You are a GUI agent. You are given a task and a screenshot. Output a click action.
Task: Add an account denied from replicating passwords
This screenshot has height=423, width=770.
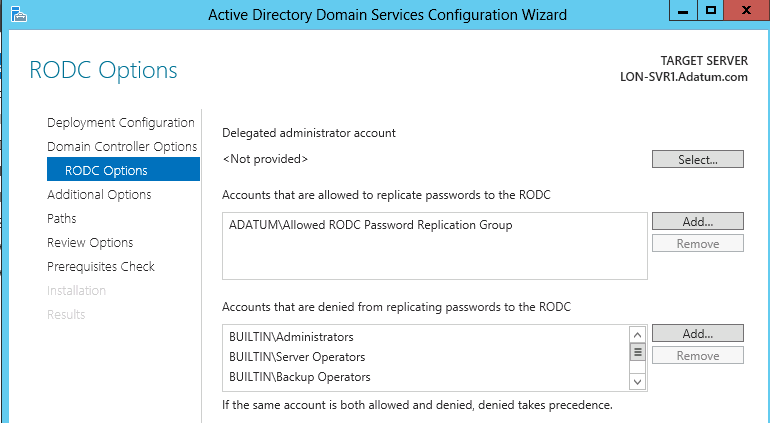pos(697,333)
